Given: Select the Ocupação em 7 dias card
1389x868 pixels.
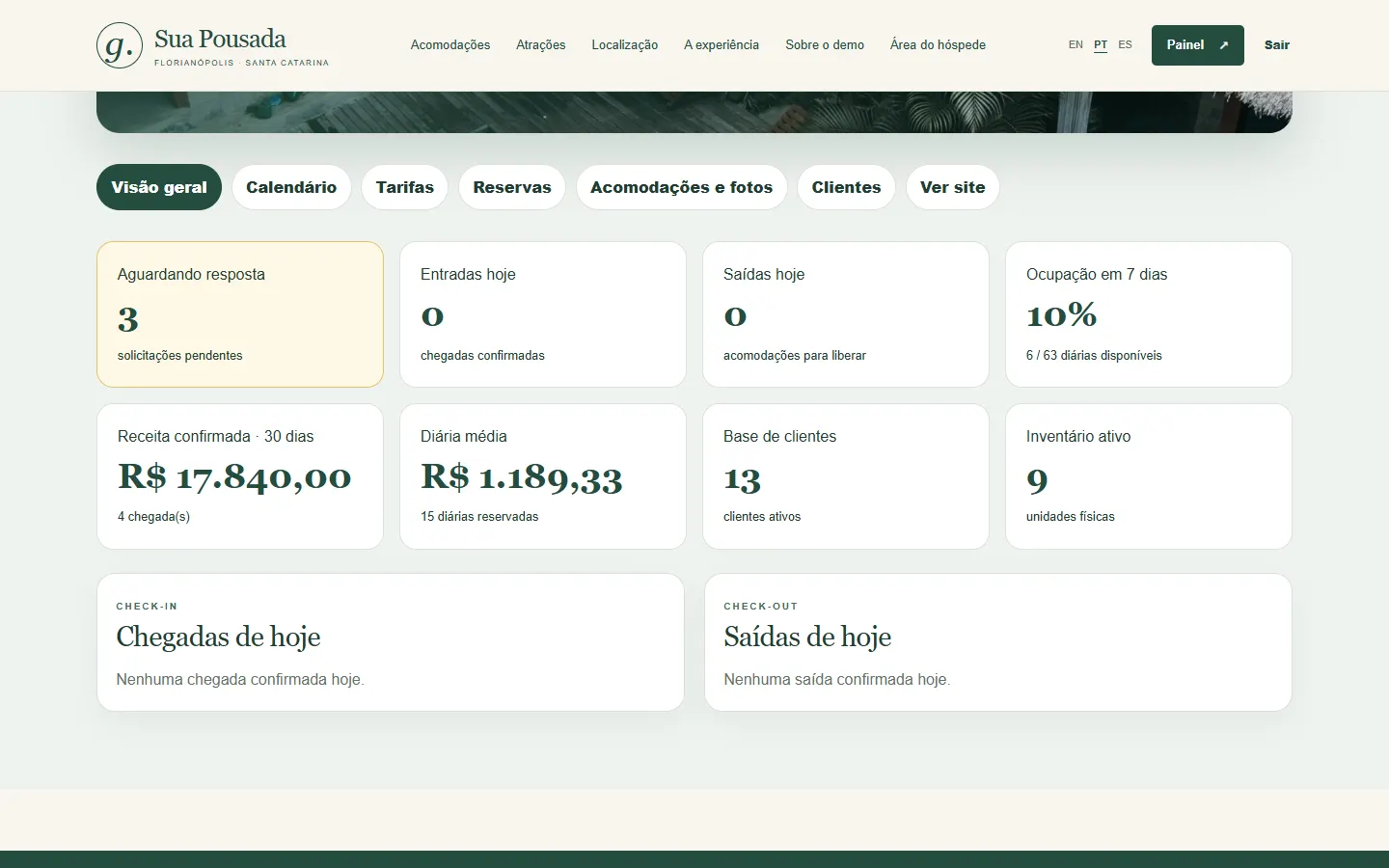Looking at the screenshot, I should point(1149,314).
